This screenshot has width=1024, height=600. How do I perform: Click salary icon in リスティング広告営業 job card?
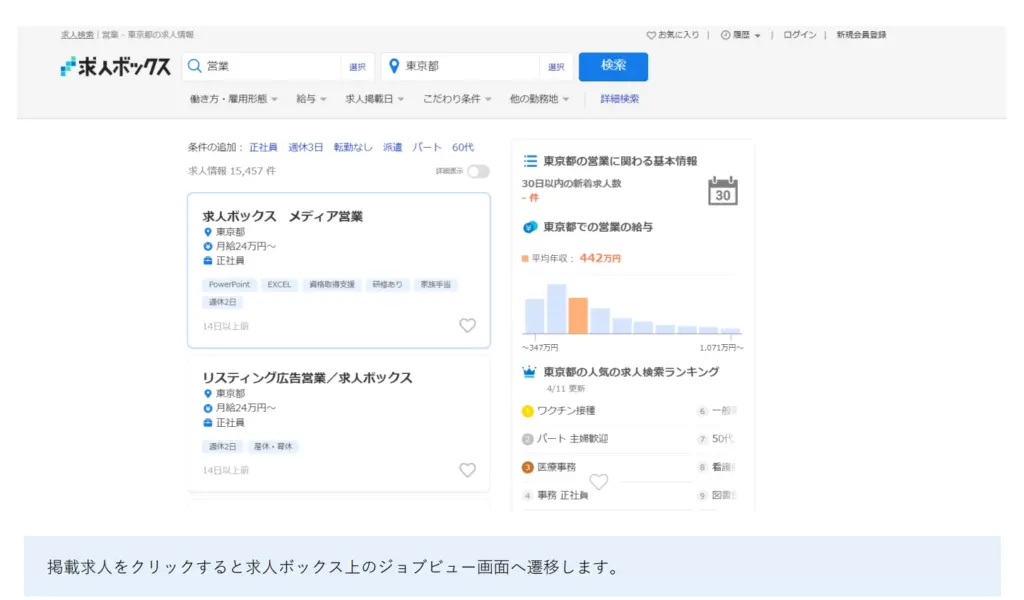click(208, 408)
